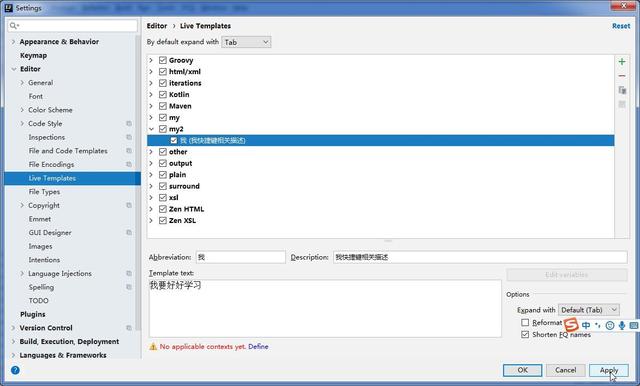Click into the Abbreviation field
The width and height of the screenshot is (640, 386).
(x=240, y=257)
